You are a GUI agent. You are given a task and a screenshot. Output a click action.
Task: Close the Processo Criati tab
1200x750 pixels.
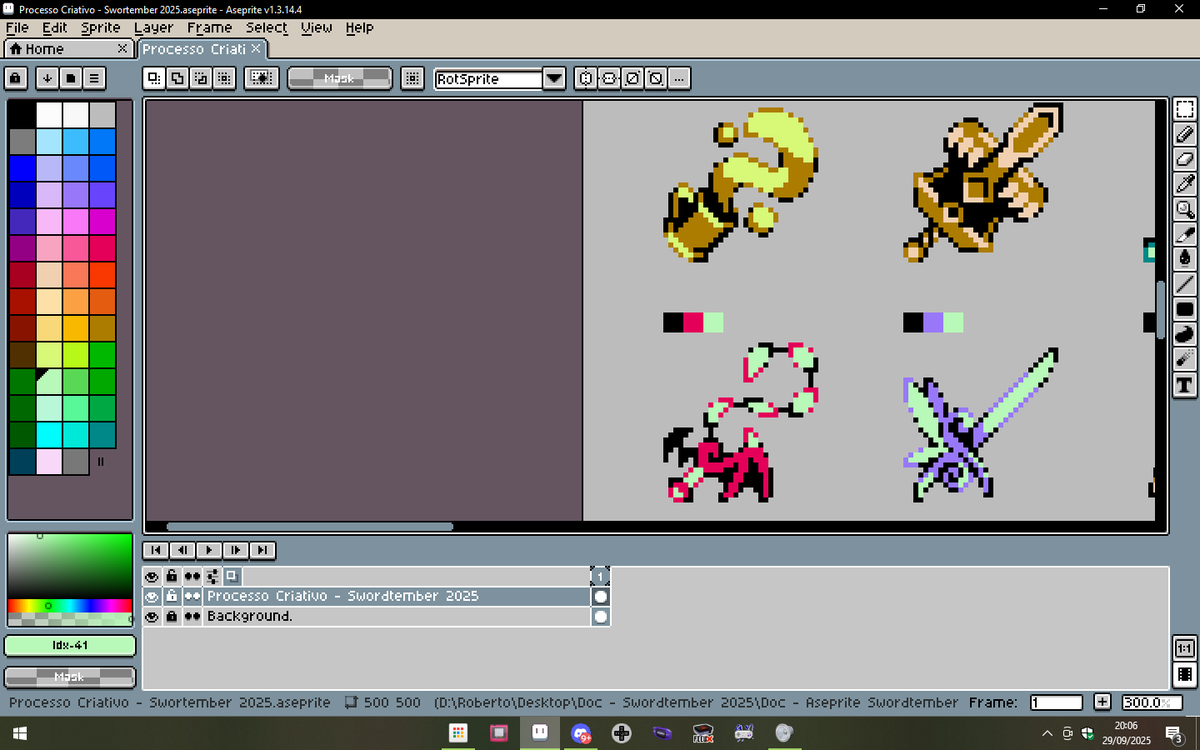click(x=256, y=48)
